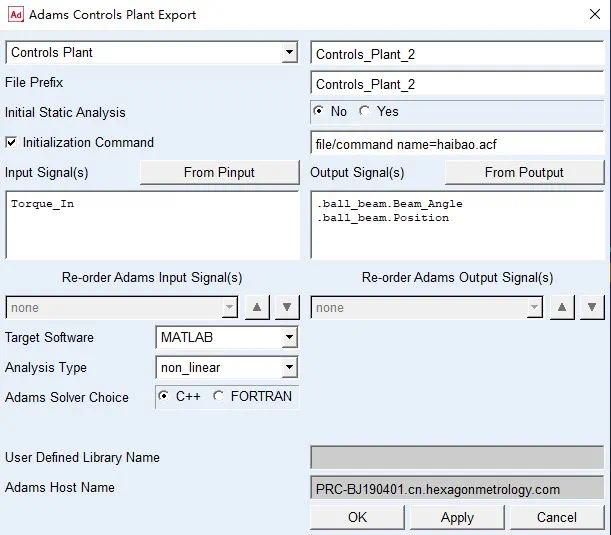This screenshot has width=611, height=535.
Task: Expand the Target Software MATLAB dropdown
Action: tap(228, 338)
